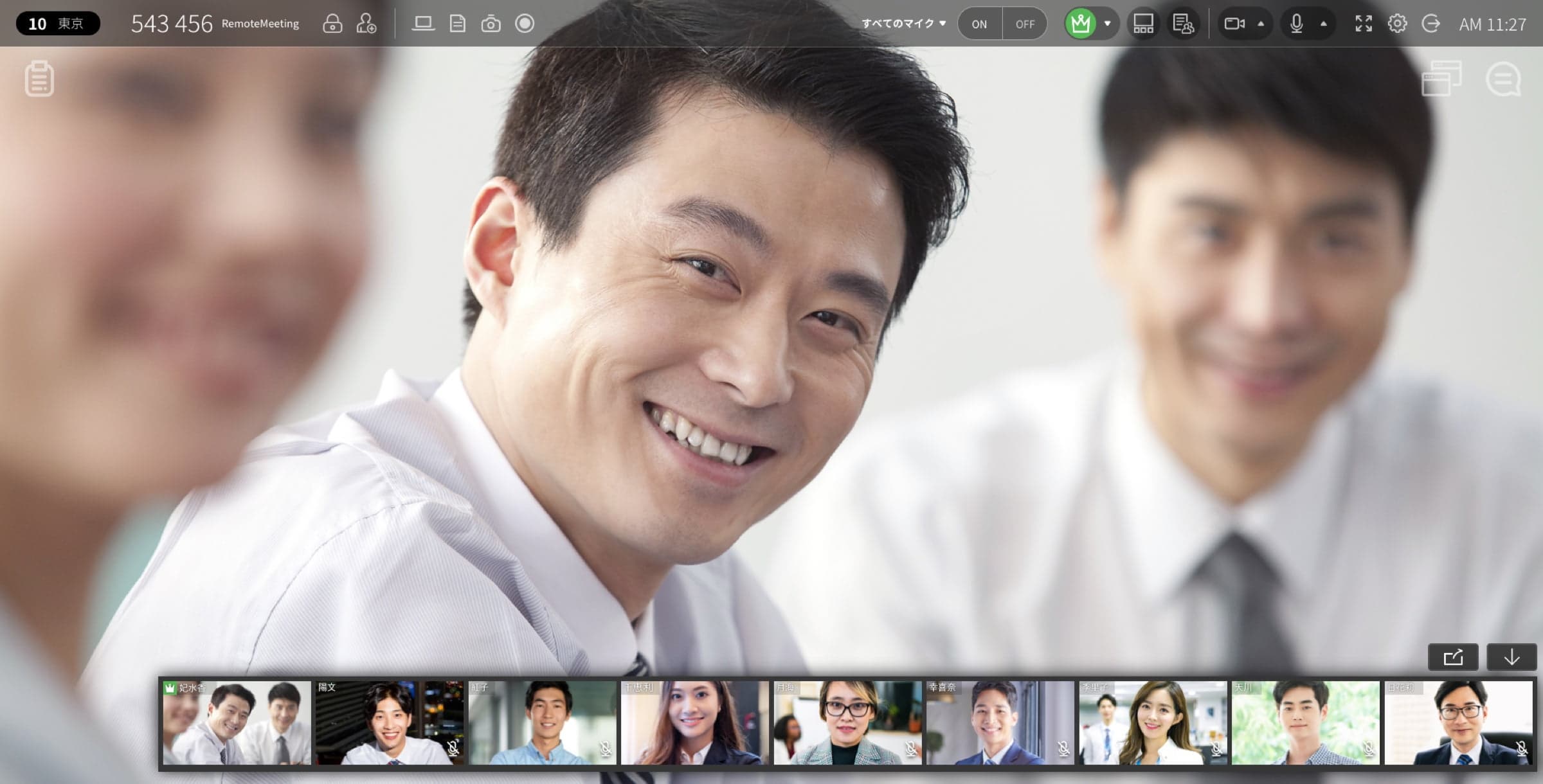Toggle the camera on or off

(x=1234, y=24)
